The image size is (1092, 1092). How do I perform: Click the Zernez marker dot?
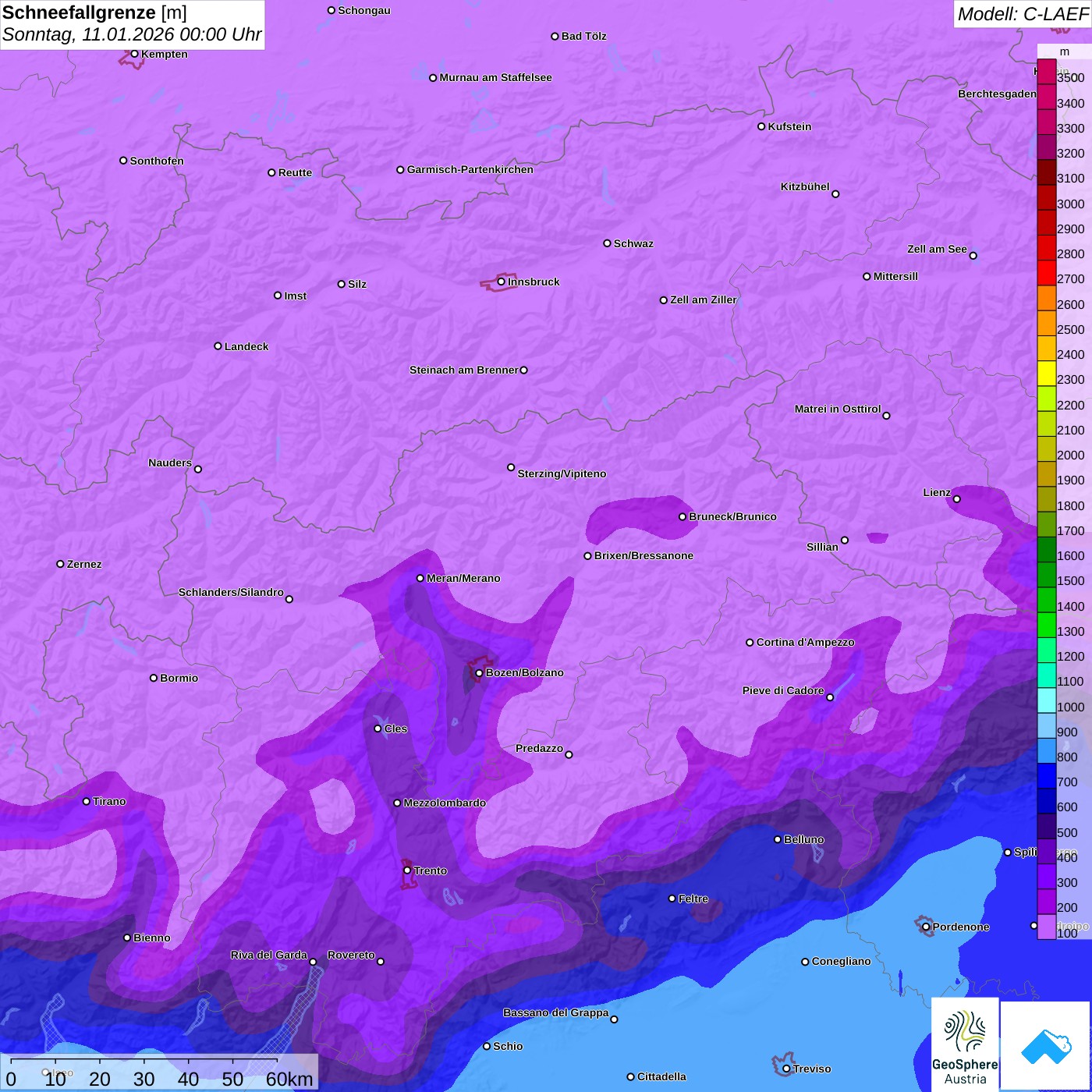60,564
